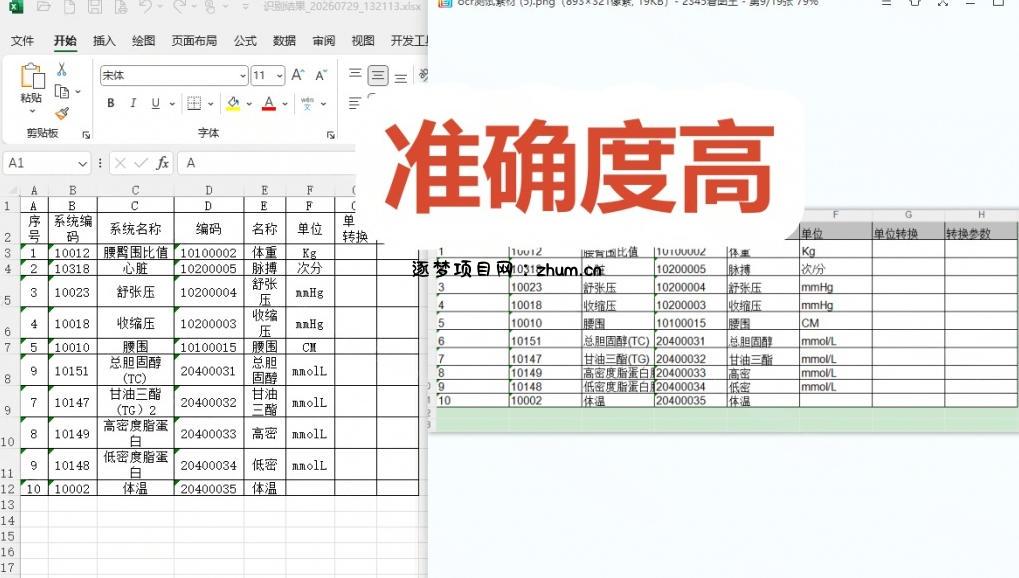
Task: Open the arrow below 粘贴 paste
Action: click(32, 111)
